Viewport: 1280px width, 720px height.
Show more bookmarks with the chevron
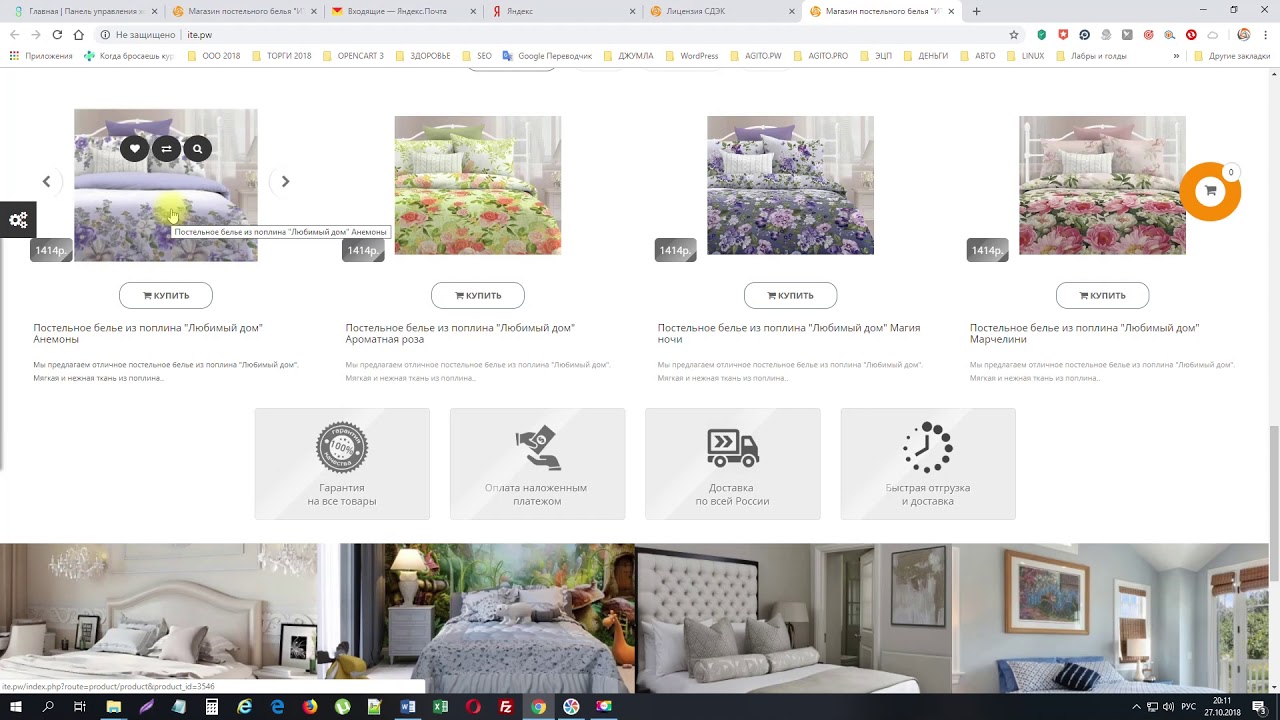(x=1176, y=56)
